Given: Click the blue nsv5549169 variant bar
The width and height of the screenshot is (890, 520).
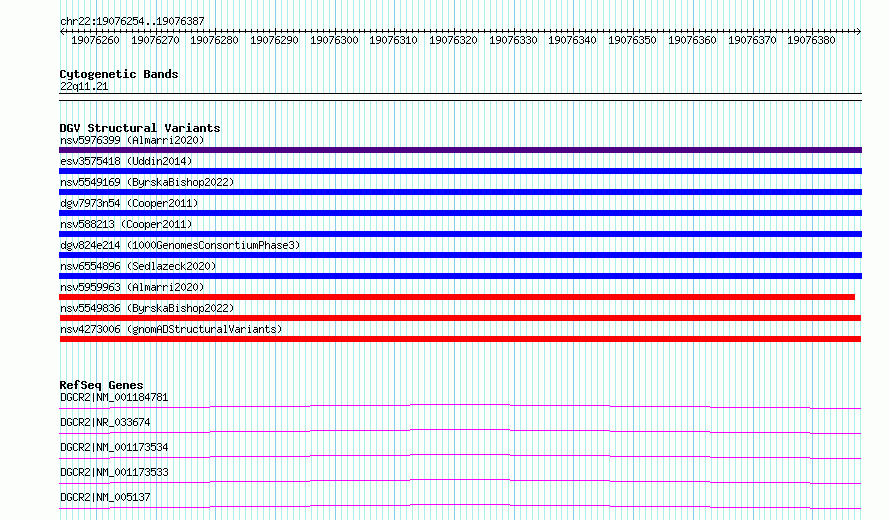Looking at the screenshot, I should 460,192.
